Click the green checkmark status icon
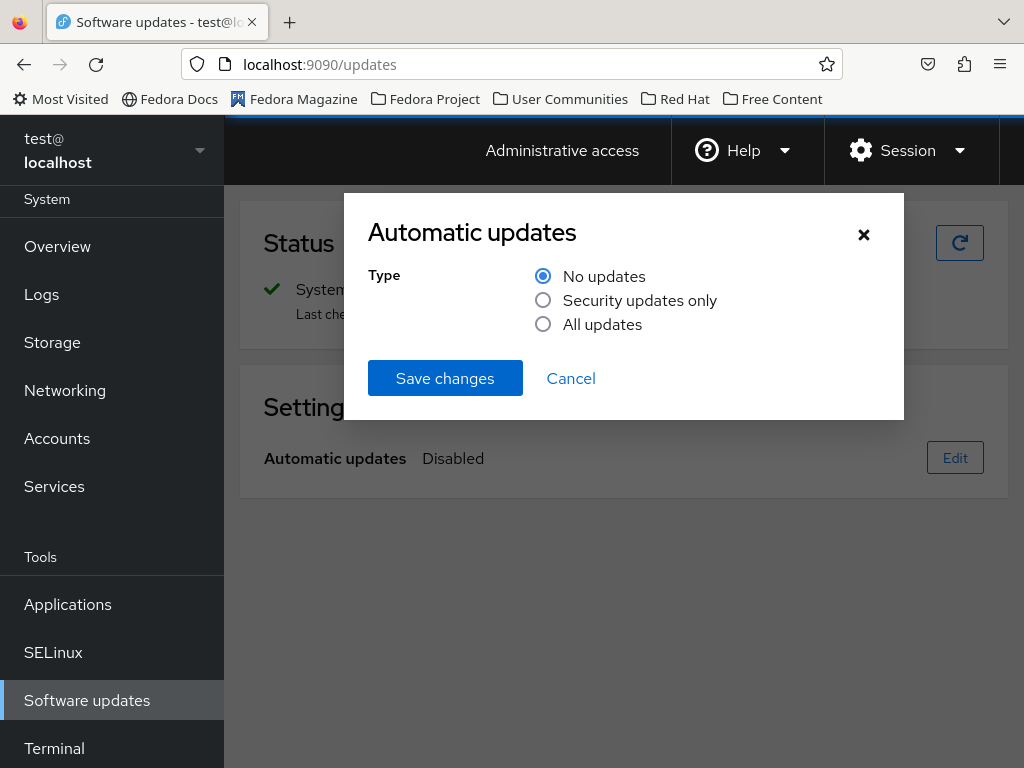Viewport: 1024px width, 768px height. click(x=272, y=289)
